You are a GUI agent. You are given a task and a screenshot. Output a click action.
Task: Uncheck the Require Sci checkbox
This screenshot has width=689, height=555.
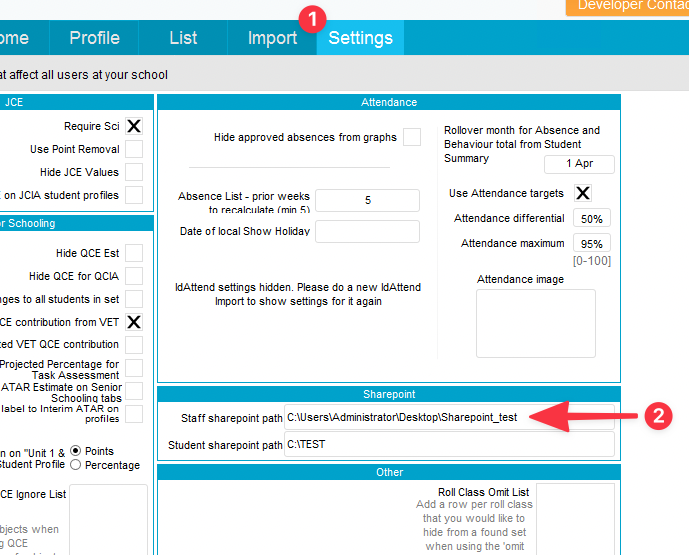(134, 126)
